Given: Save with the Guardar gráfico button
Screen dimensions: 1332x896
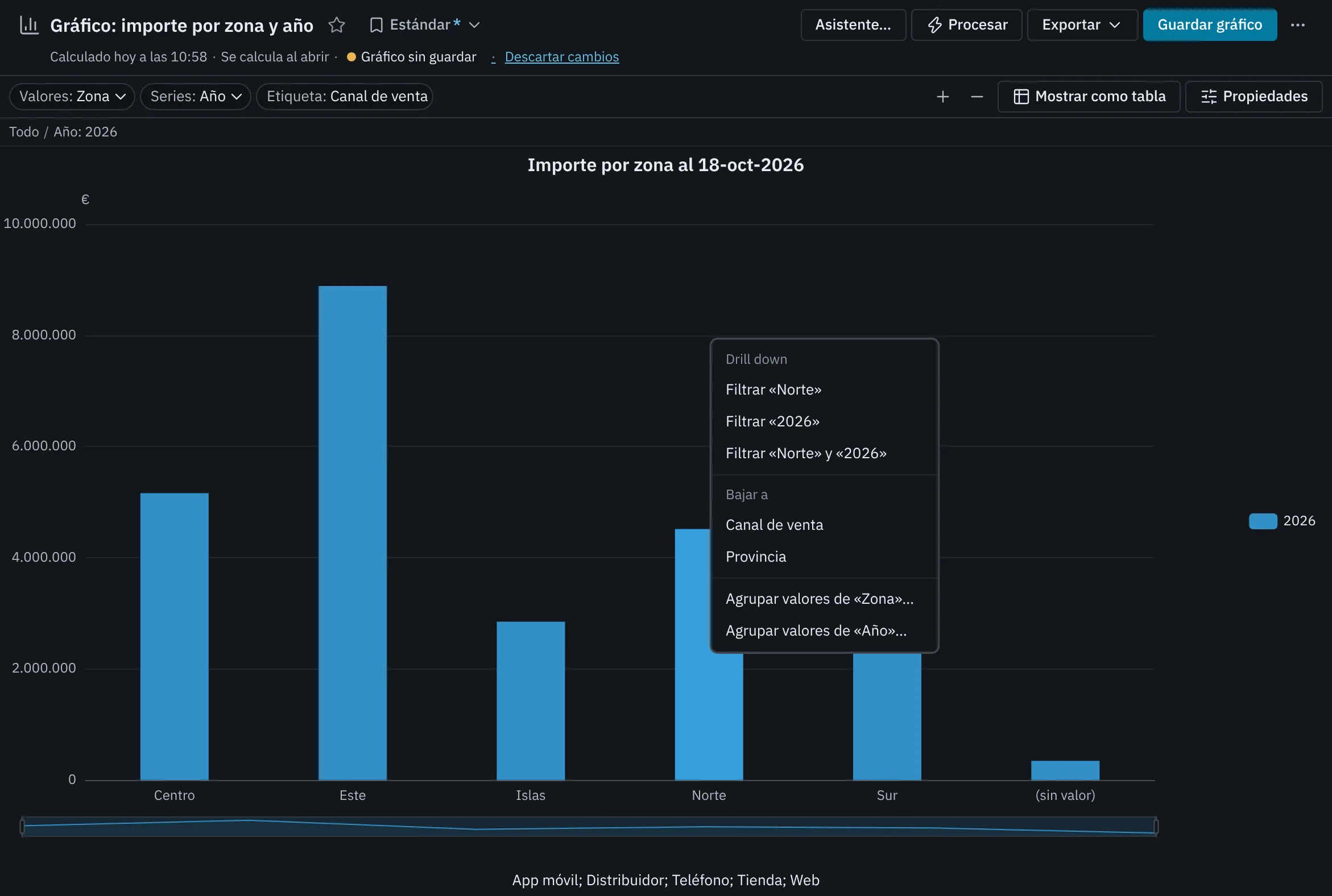Looking at the screenshot, I should (1210, 25).
